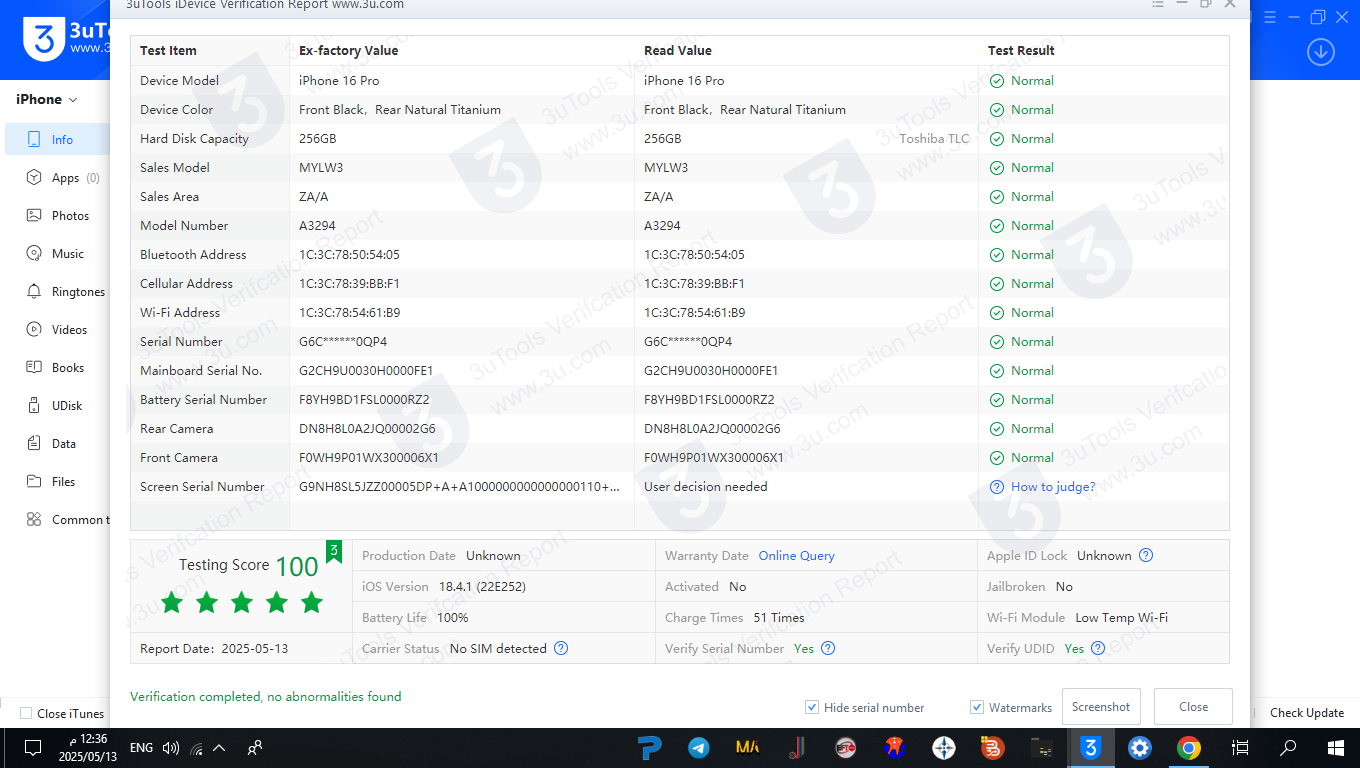The height and width of the screenshot is (768, 1360).
Task: Open the blue gear app in the taskbar
Action: [1140, 748]
